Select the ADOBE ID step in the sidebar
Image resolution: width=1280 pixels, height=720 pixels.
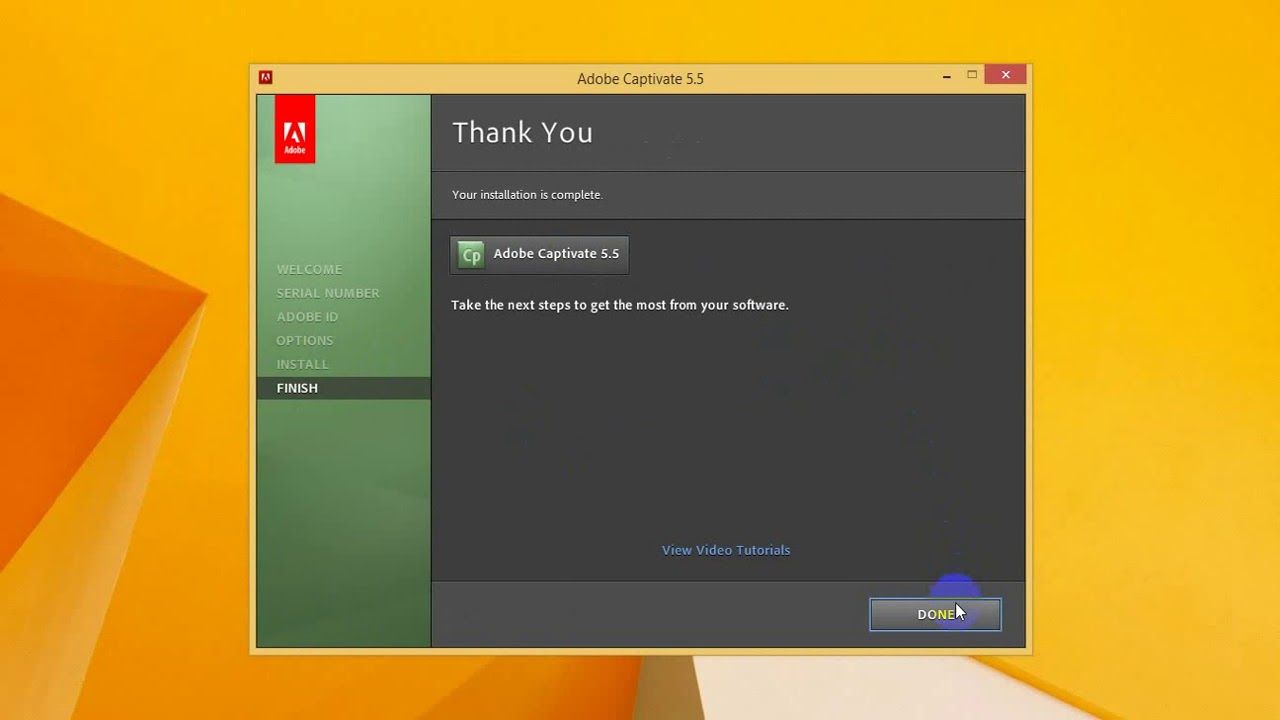pyautogui.click(x=305, y=316)
